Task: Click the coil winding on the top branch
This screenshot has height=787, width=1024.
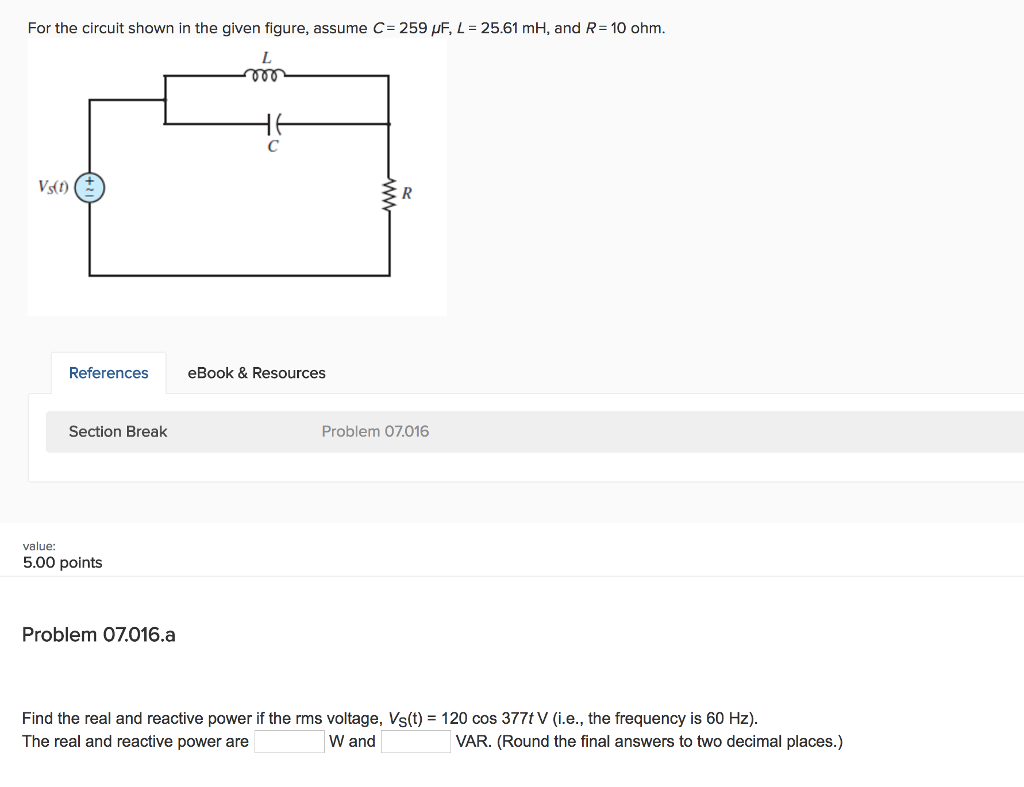Action: (x=263, y=75)
